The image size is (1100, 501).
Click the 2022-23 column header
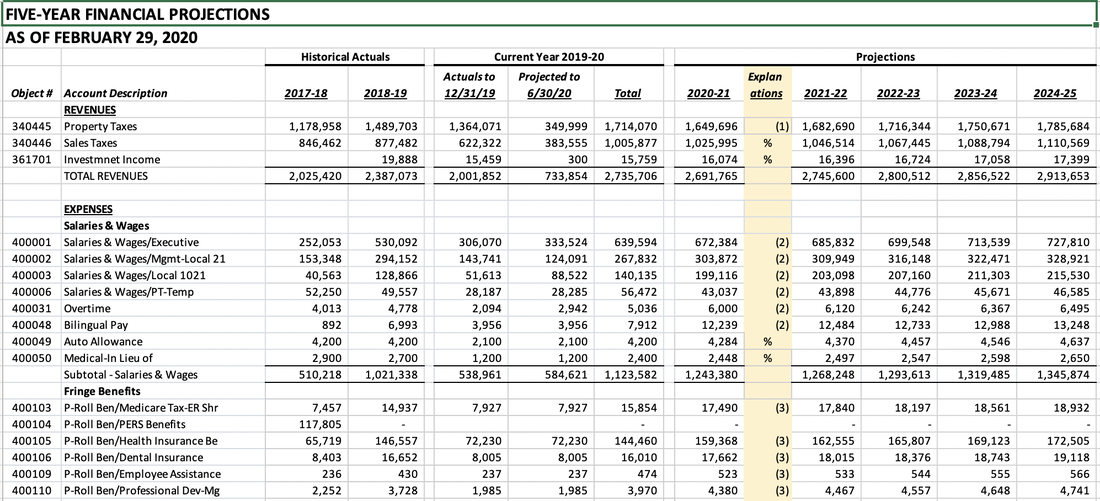pos(899,93)
